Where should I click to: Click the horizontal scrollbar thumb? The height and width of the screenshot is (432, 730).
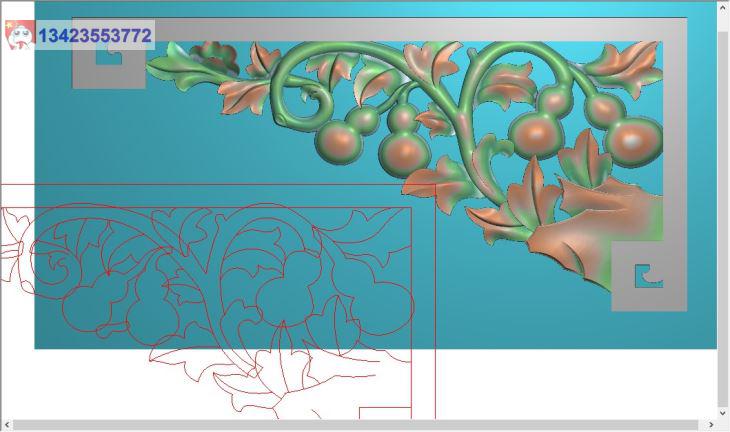click(x=355, y=425)
